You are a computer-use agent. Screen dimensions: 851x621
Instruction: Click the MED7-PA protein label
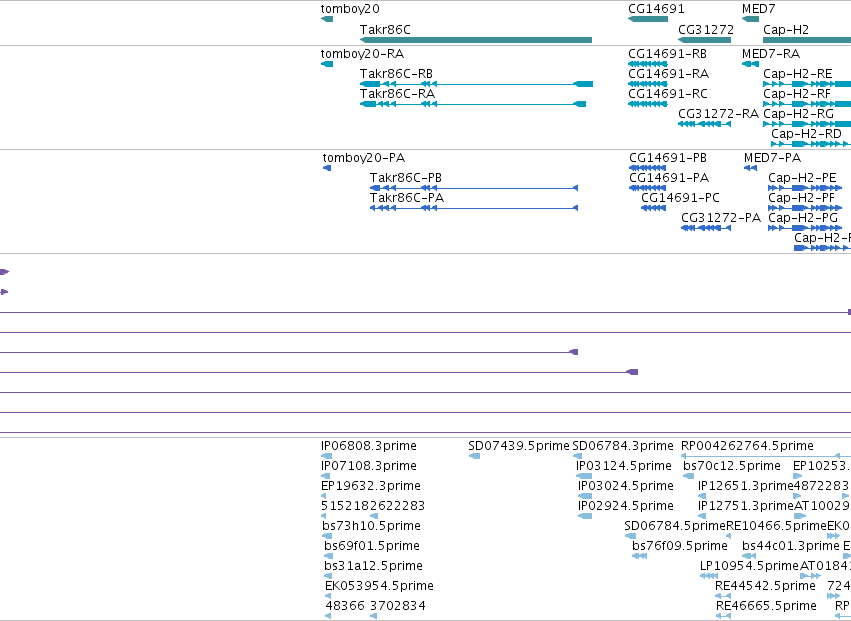[772, 158]
